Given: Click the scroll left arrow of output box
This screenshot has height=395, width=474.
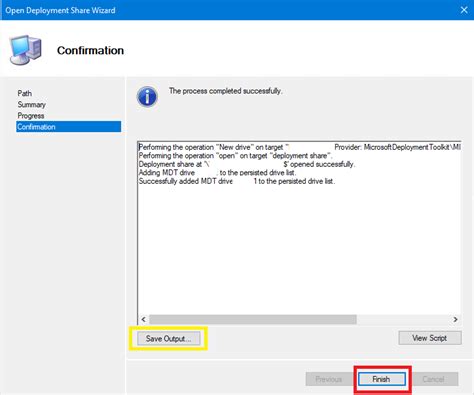Looking at the screenshot, I should (x=144, y=319).
